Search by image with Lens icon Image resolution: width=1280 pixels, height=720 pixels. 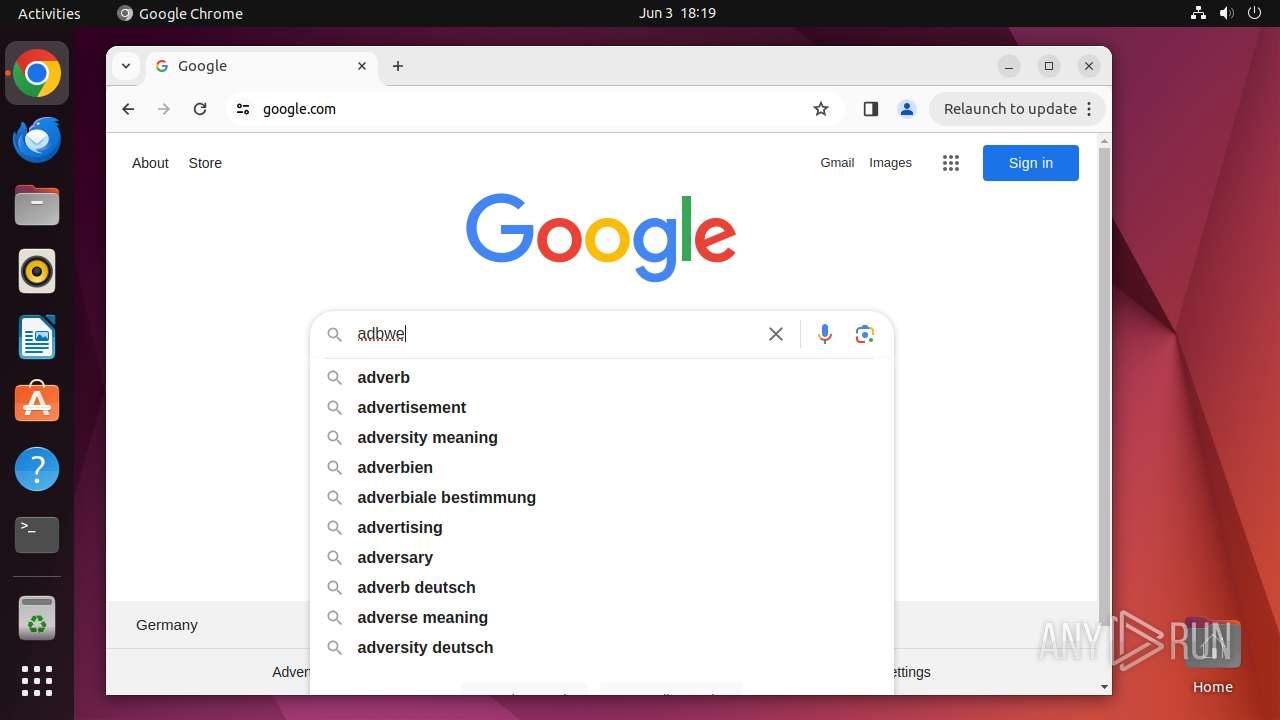865,334
